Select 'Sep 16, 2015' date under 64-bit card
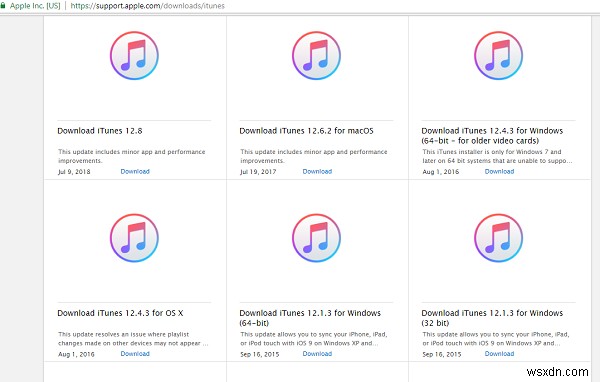The width and height of the screenshot is (600, 382). click(259, 354)
